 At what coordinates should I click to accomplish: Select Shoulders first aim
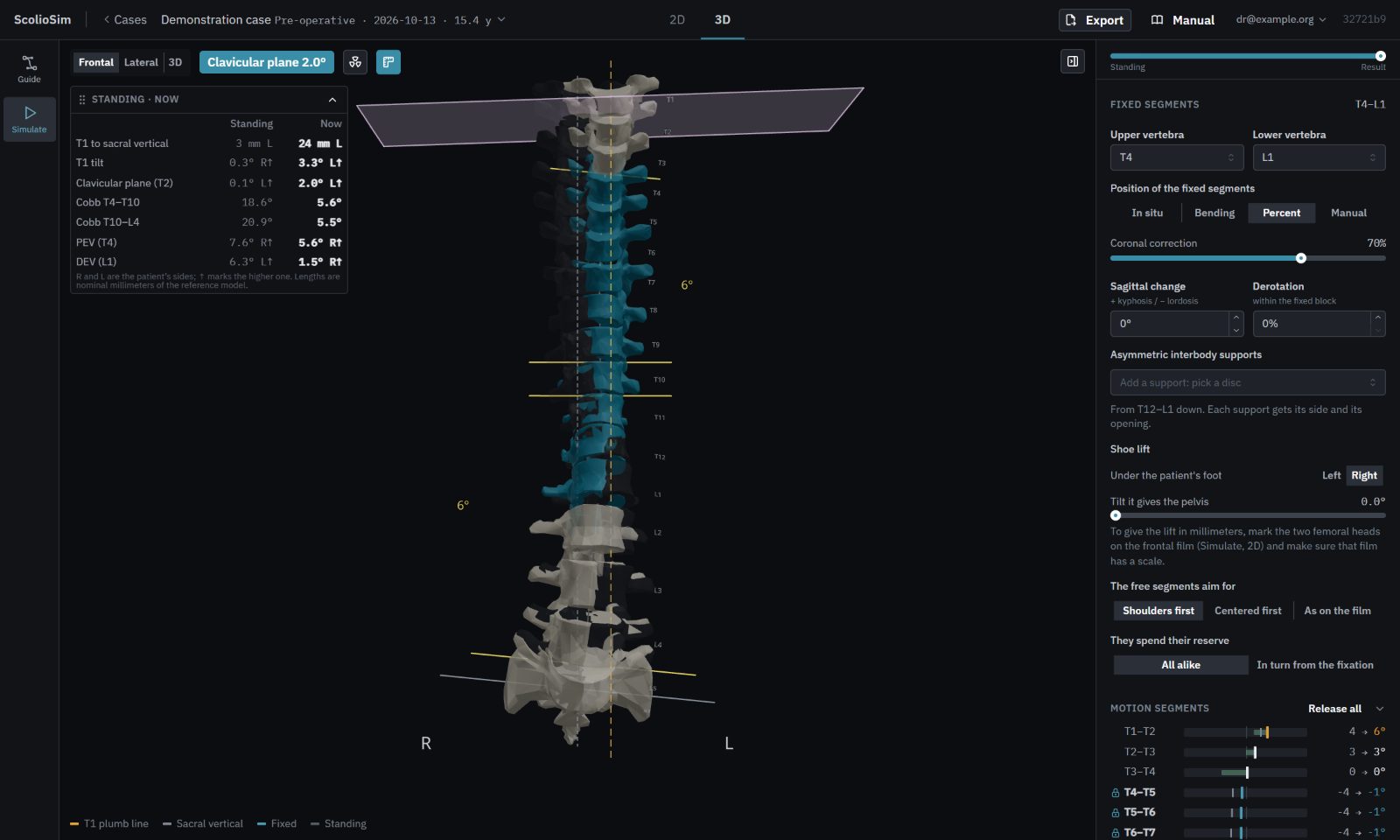pyautogui.click(x=1158, y=611)
